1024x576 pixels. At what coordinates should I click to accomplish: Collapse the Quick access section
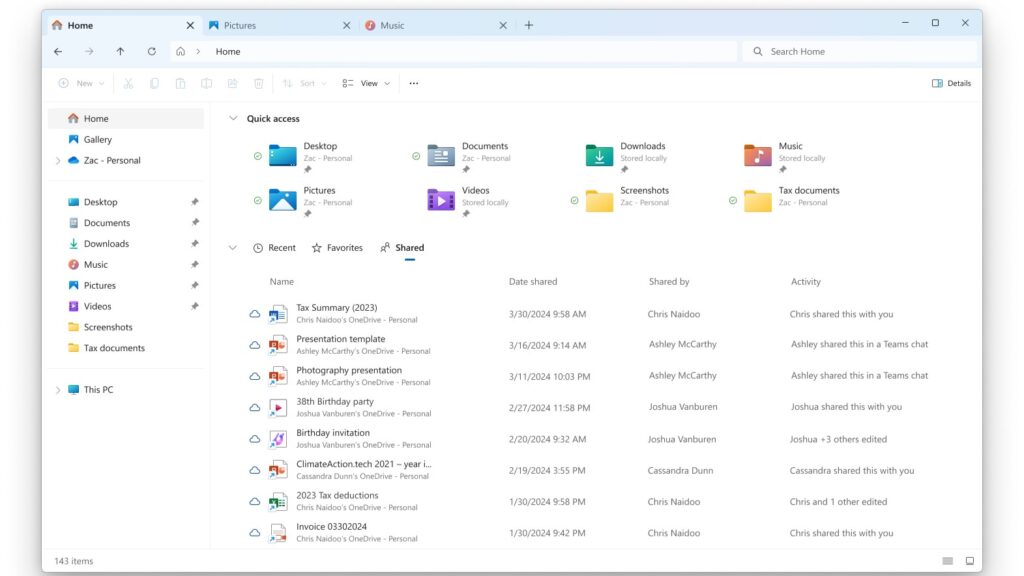coord(233,119)
